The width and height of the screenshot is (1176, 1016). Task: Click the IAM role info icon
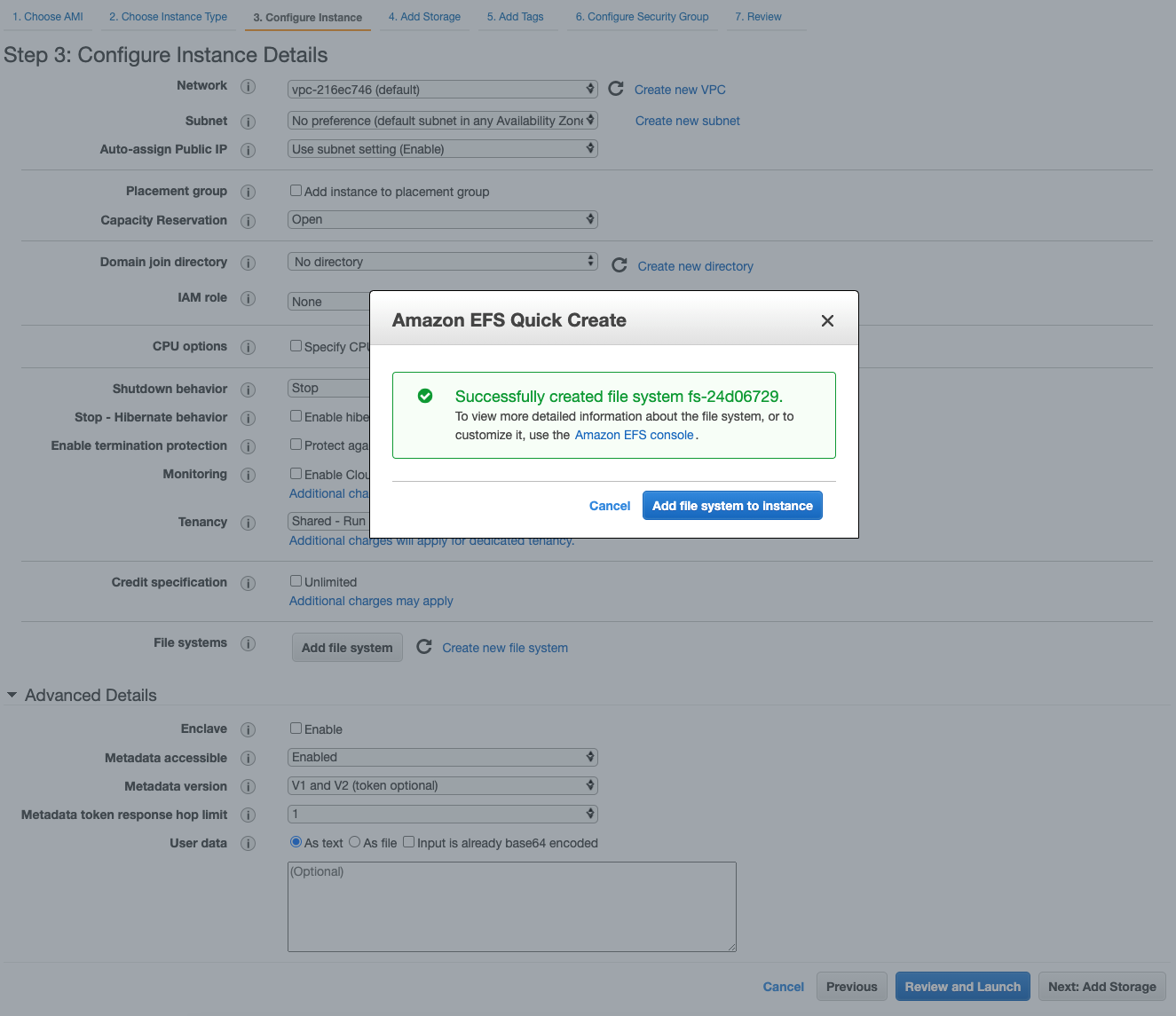click(249, 298)
